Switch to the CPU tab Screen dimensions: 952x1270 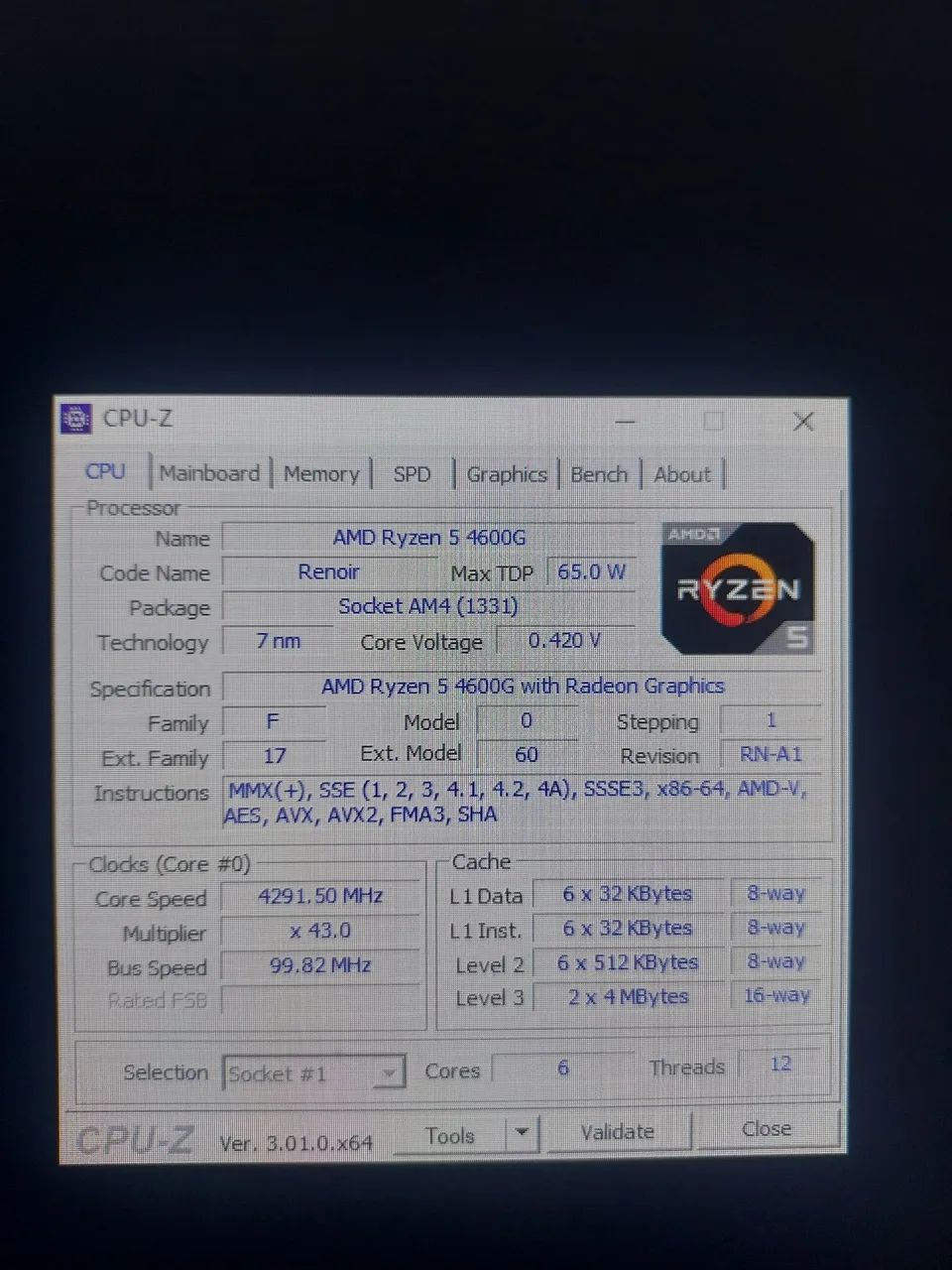tap(105, 471)
